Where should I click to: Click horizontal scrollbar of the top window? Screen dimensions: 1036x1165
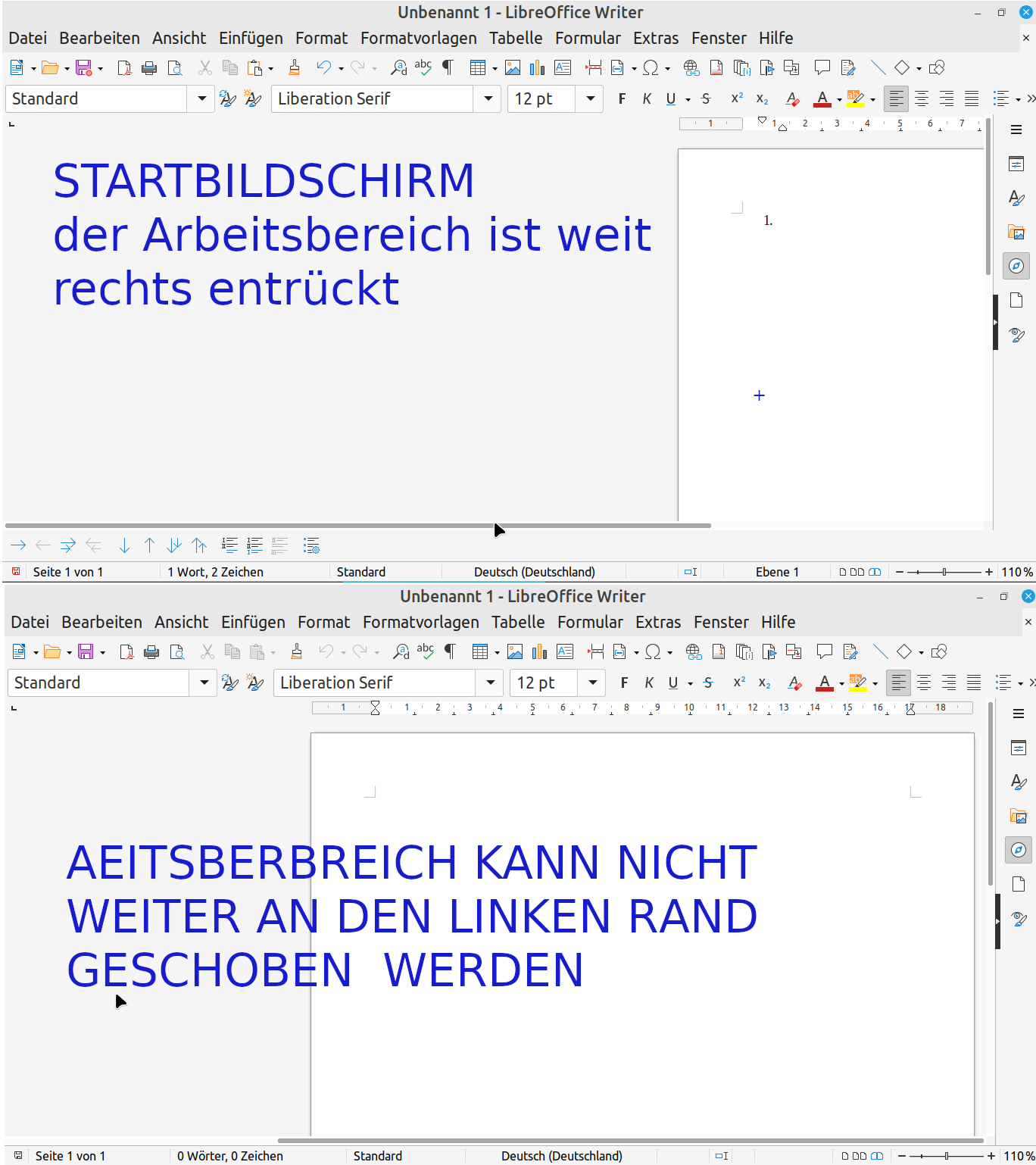pos(357,525)
